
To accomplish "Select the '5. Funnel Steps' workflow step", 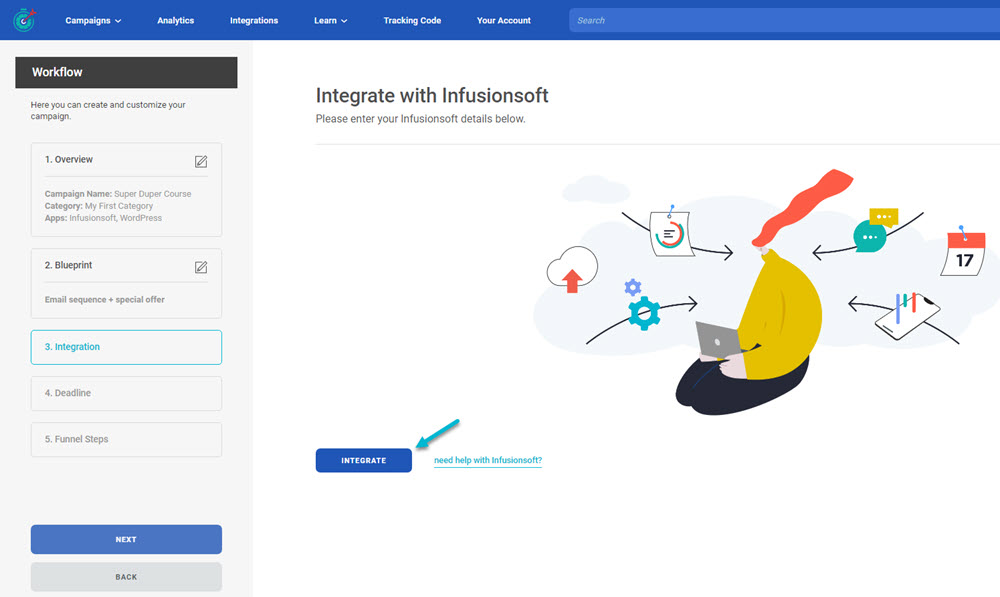I will 126,439.
